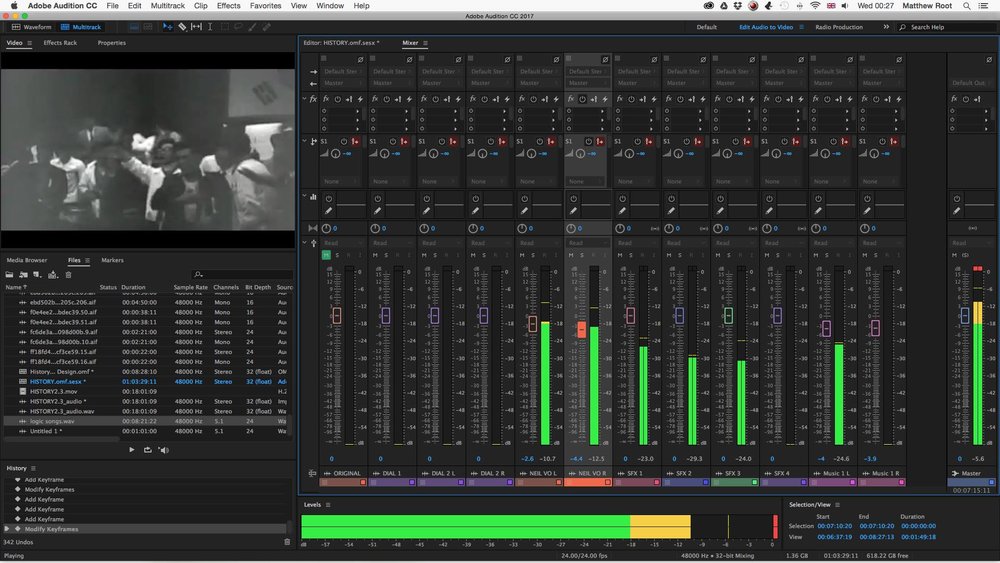Switch to the Properties tab
Image resolution: width=1000 pixels, height=563 pixels.
(112, 43)
